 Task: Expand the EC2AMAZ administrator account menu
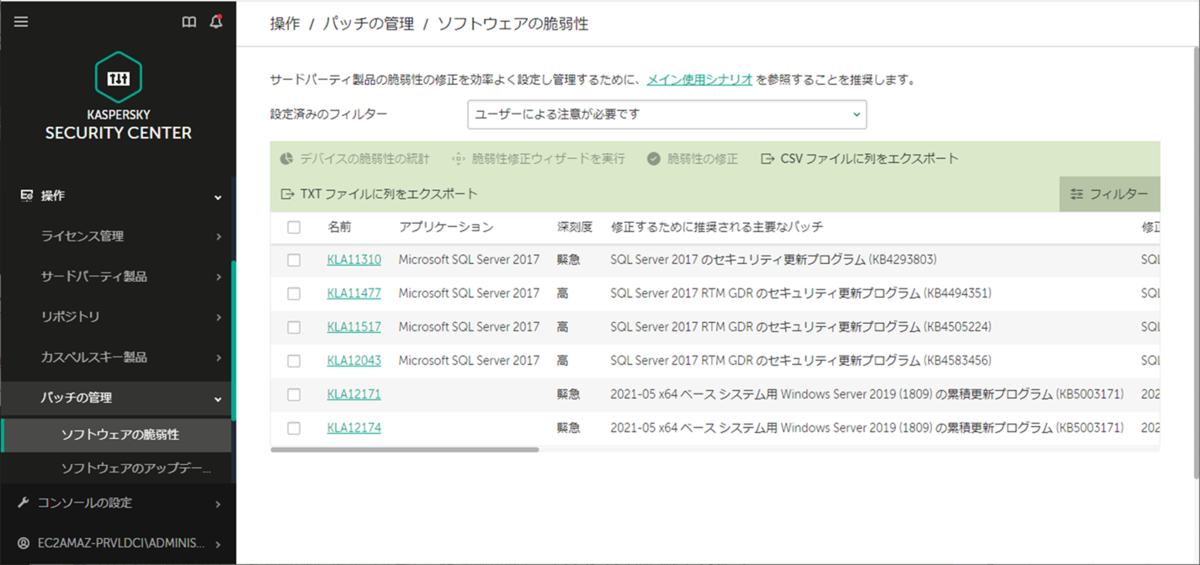[x=218, y=543]
